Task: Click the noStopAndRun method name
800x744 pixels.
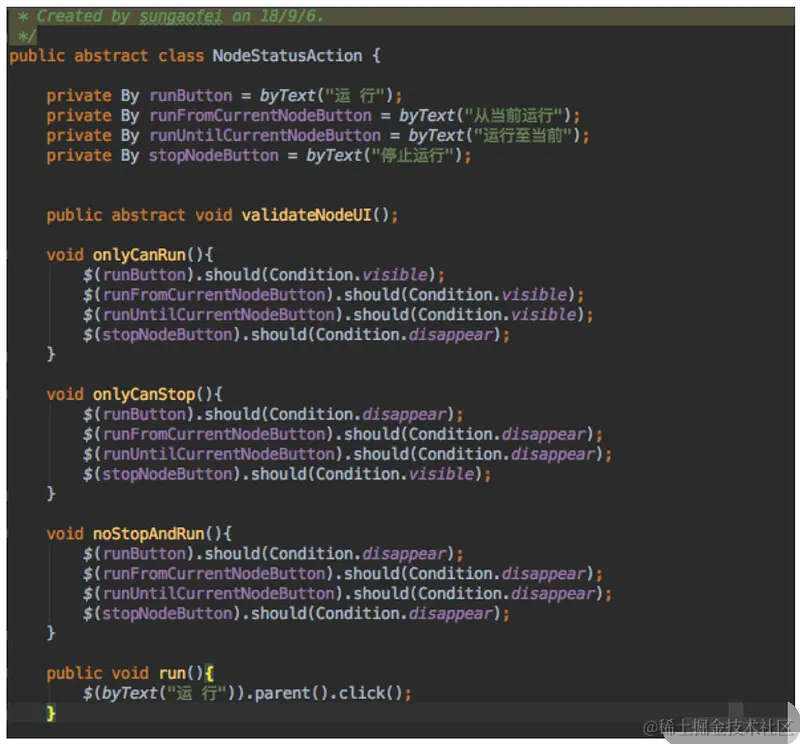Action: tap(148, 533)
